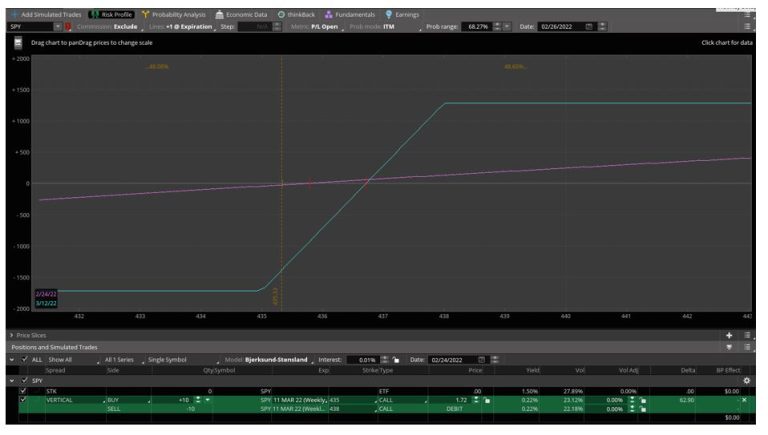Screen dimensions: 768x435
Task: Switch to the Probability Analysis tab
Action: click(174, 15)
